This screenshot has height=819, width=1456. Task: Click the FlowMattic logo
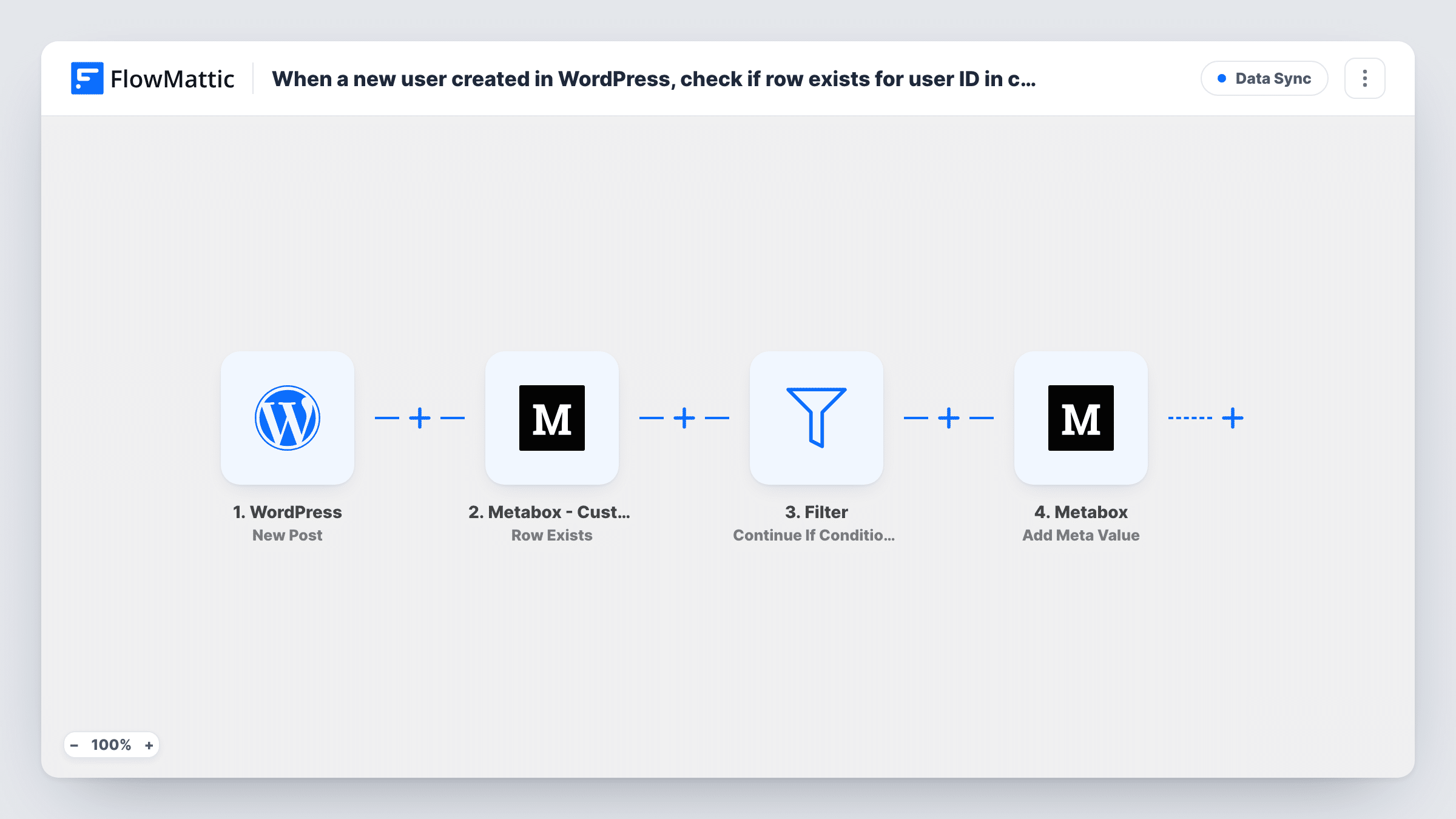[152, 78]
